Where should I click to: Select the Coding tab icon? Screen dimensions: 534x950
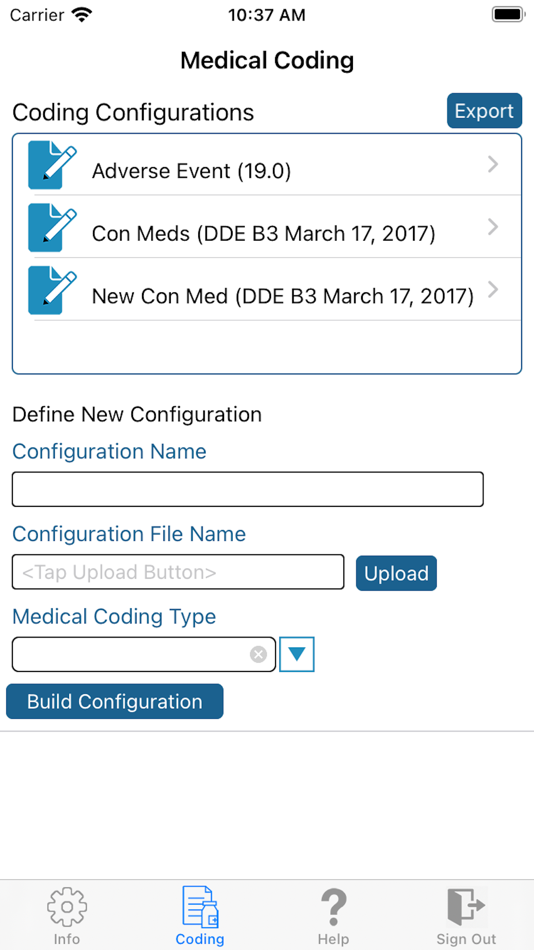[x=200, y=906]
